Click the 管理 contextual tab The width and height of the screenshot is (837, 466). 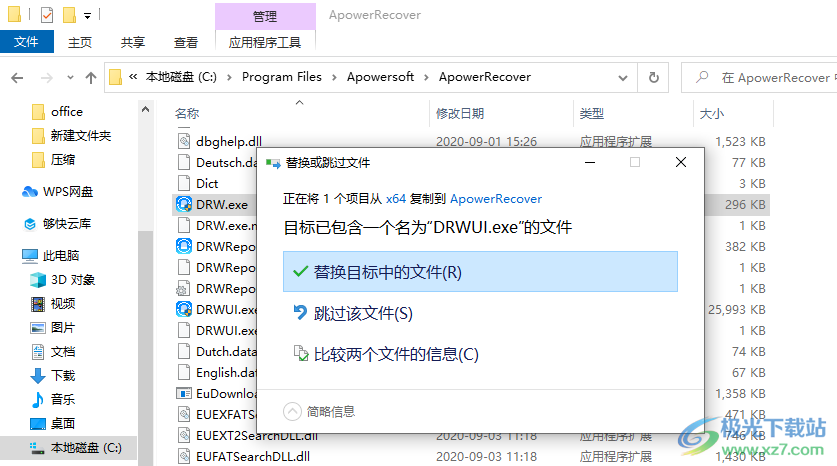click(265, 16)
